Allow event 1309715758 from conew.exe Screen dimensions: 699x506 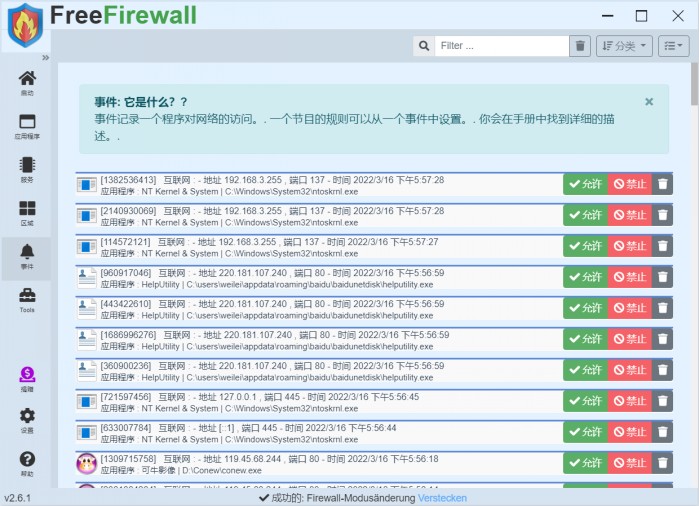(585, 463)
